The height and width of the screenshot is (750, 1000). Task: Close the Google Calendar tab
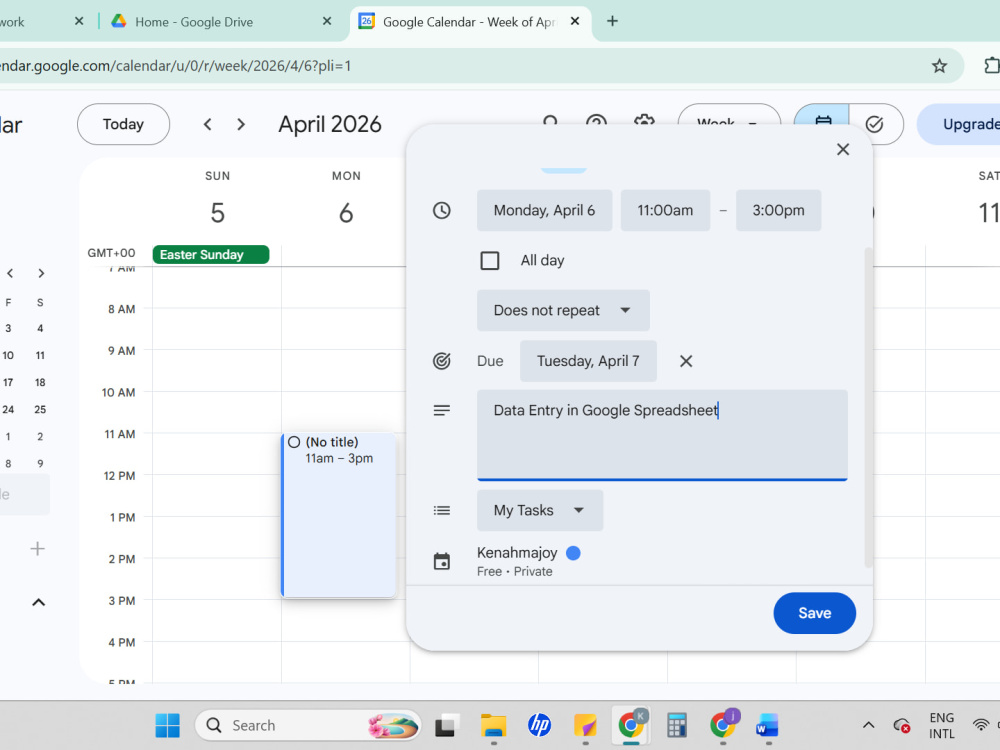[x=575, y=21]
